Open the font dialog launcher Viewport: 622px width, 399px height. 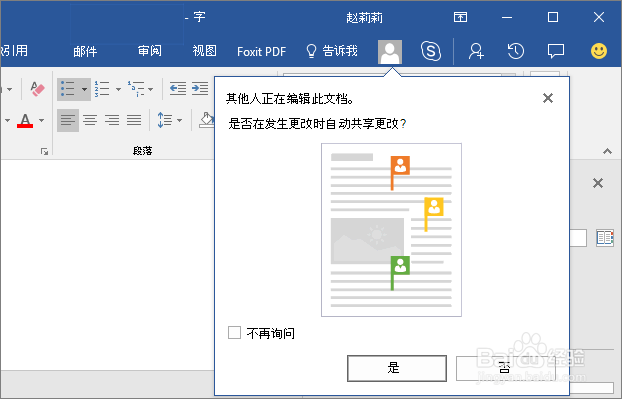[44, 152]
